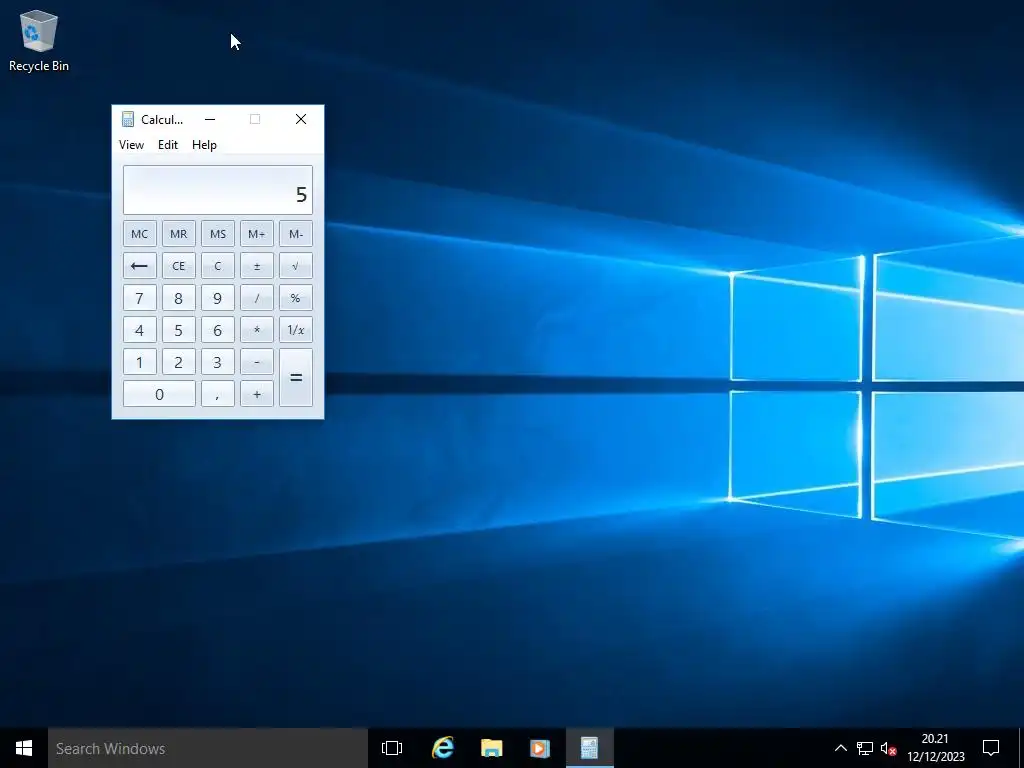This screenshot has width=1024, height=768.
Task: Click the C clear key
Action: [218, 266]
